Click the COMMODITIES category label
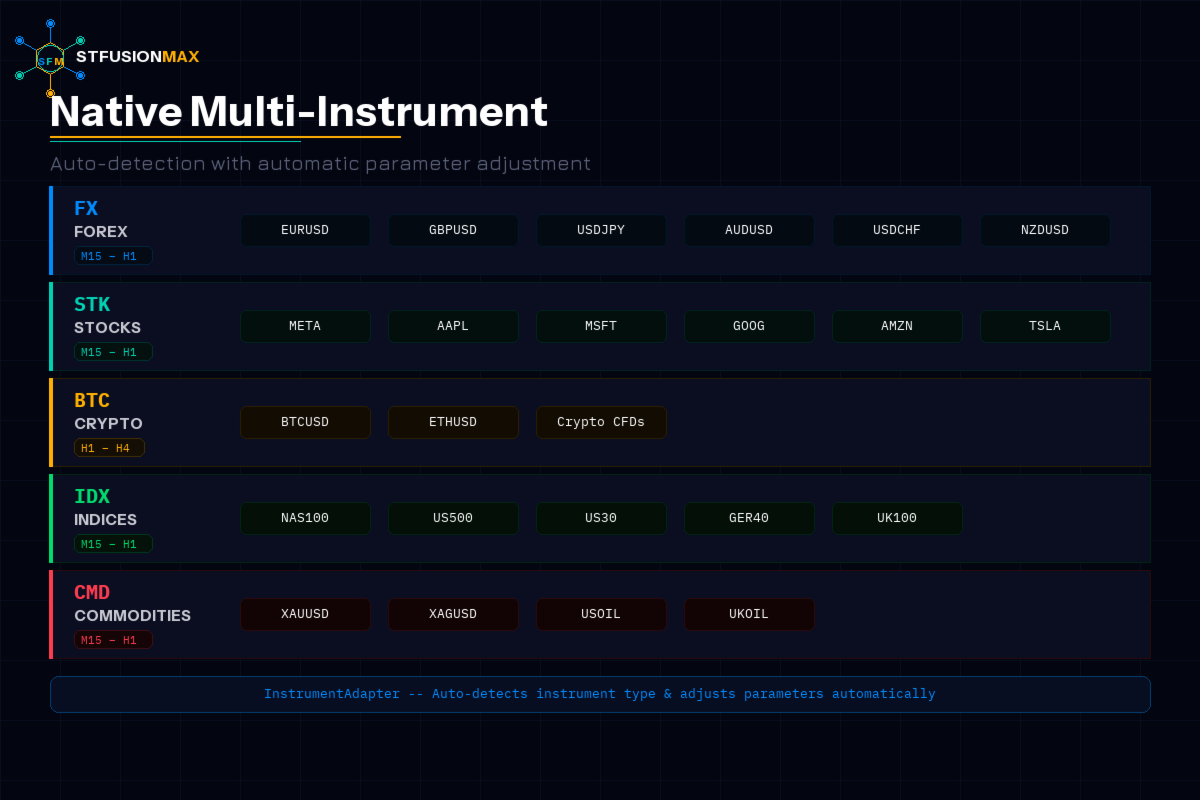Viewport: 1200px width, 800px height. click(132, 616)
